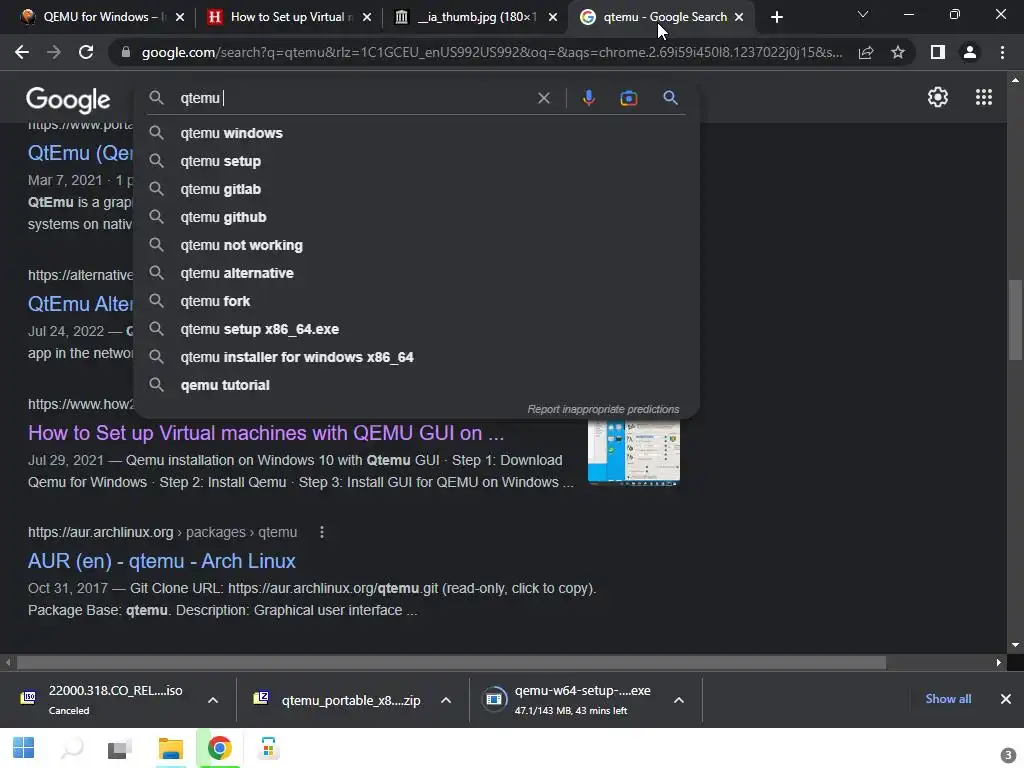Image resolution: width=1024 pixels, height=768 pixels.
Task: Click 'Report inappropriate predictions' link
Action: [603, 409]
